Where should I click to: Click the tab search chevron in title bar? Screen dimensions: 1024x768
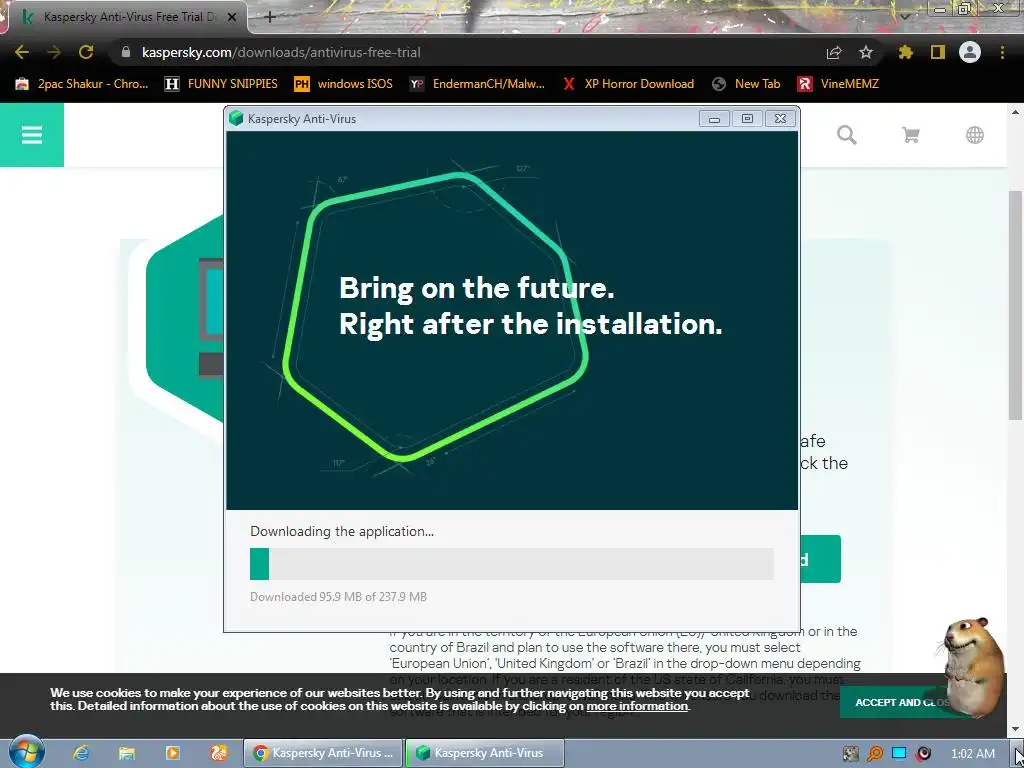click(x=904, y=16)
